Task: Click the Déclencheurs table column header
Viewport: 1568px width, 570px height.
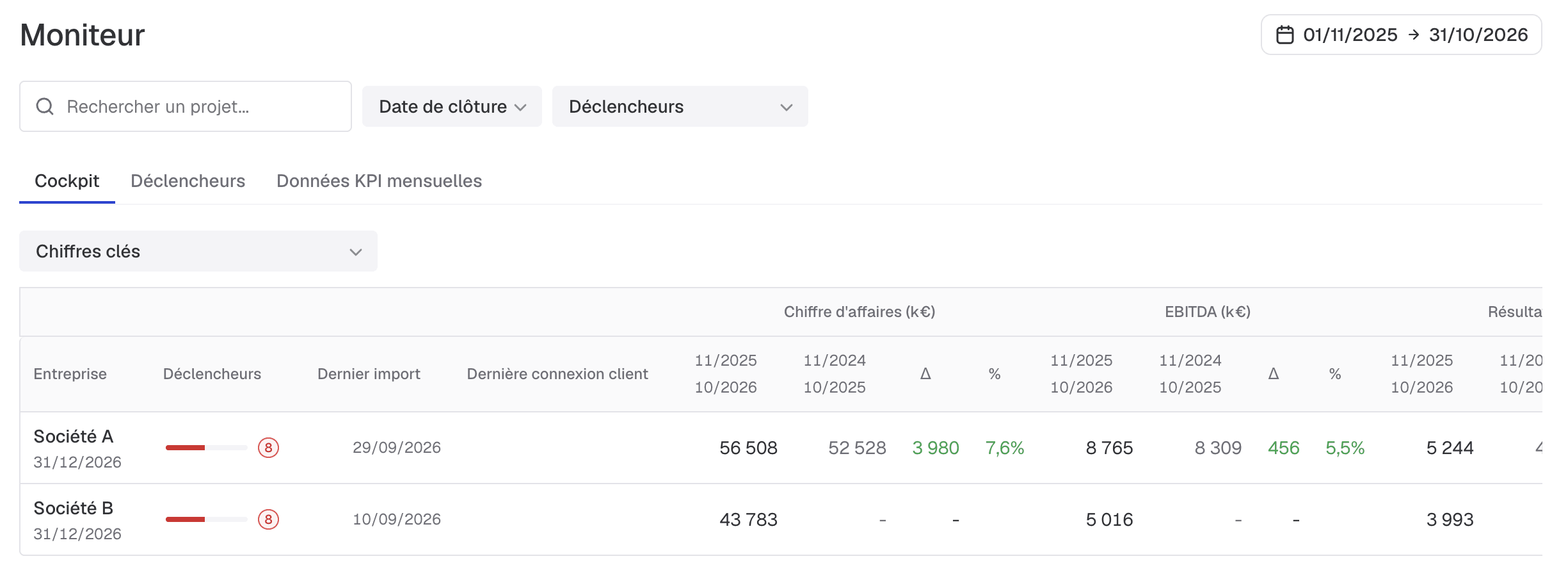Action: pos(212,374)
